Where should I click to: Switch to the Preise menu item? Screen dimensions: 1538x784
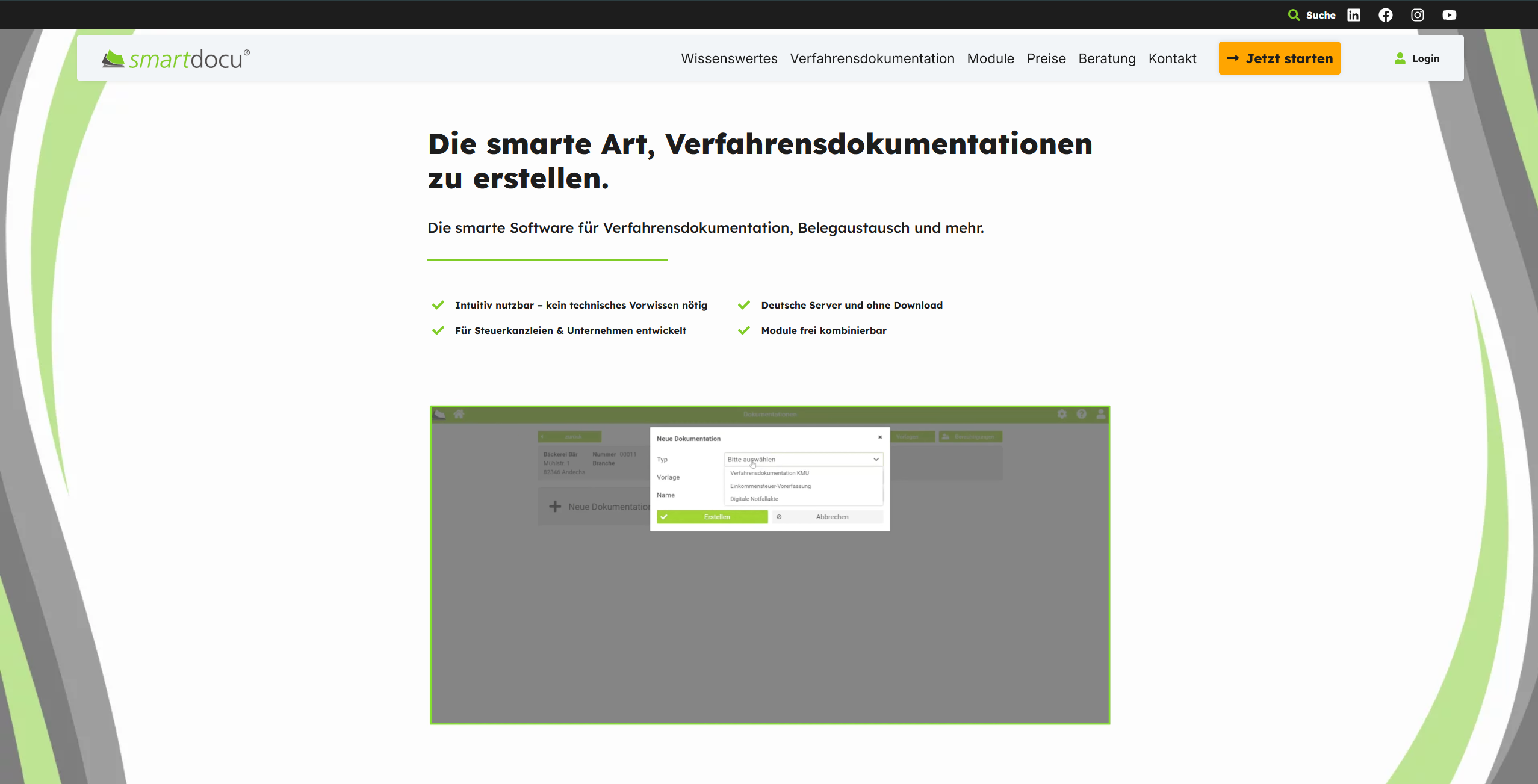point(1046,58)
